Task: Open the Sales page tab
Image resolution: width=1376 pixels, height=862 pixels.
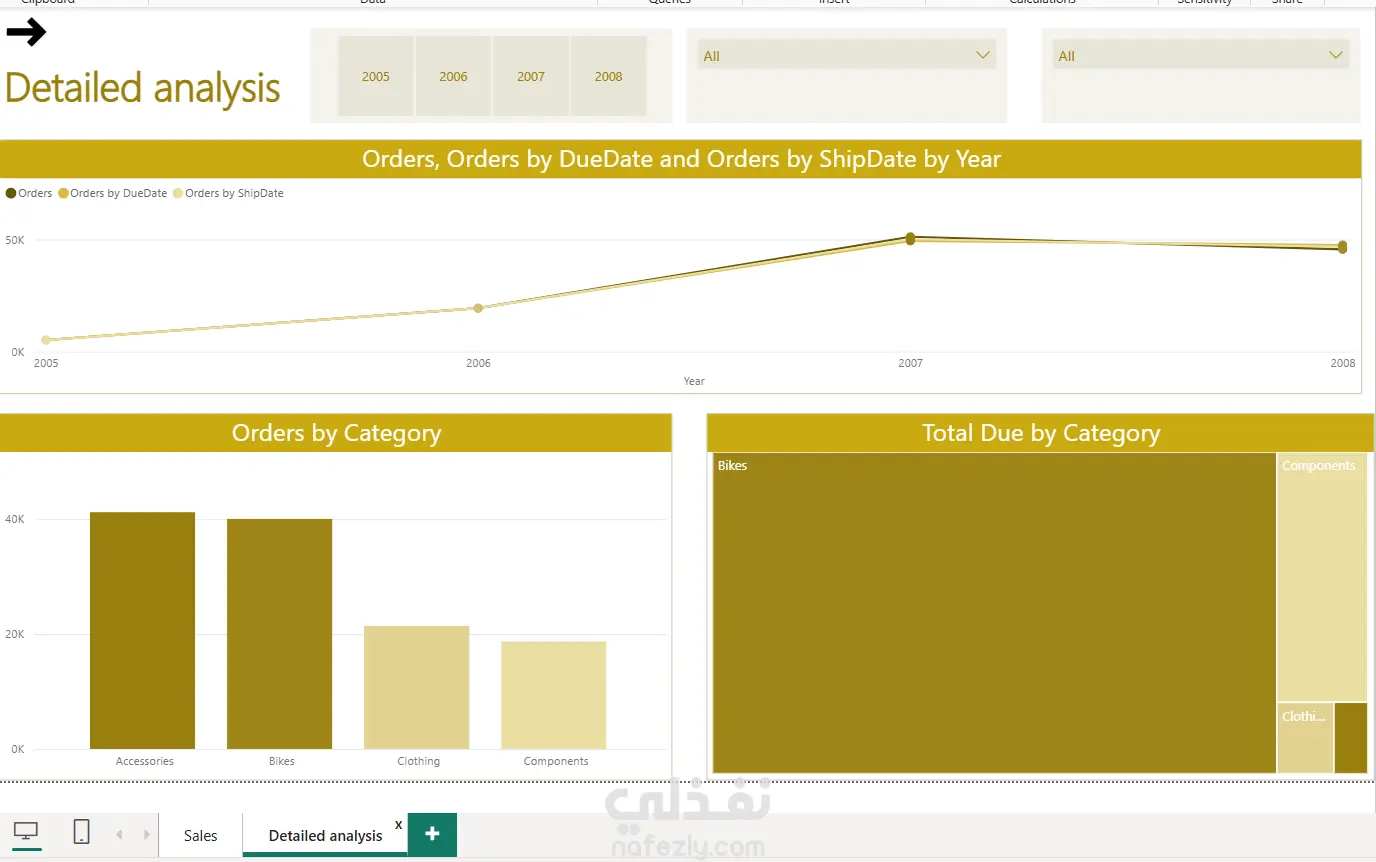Action: point(200,835)
